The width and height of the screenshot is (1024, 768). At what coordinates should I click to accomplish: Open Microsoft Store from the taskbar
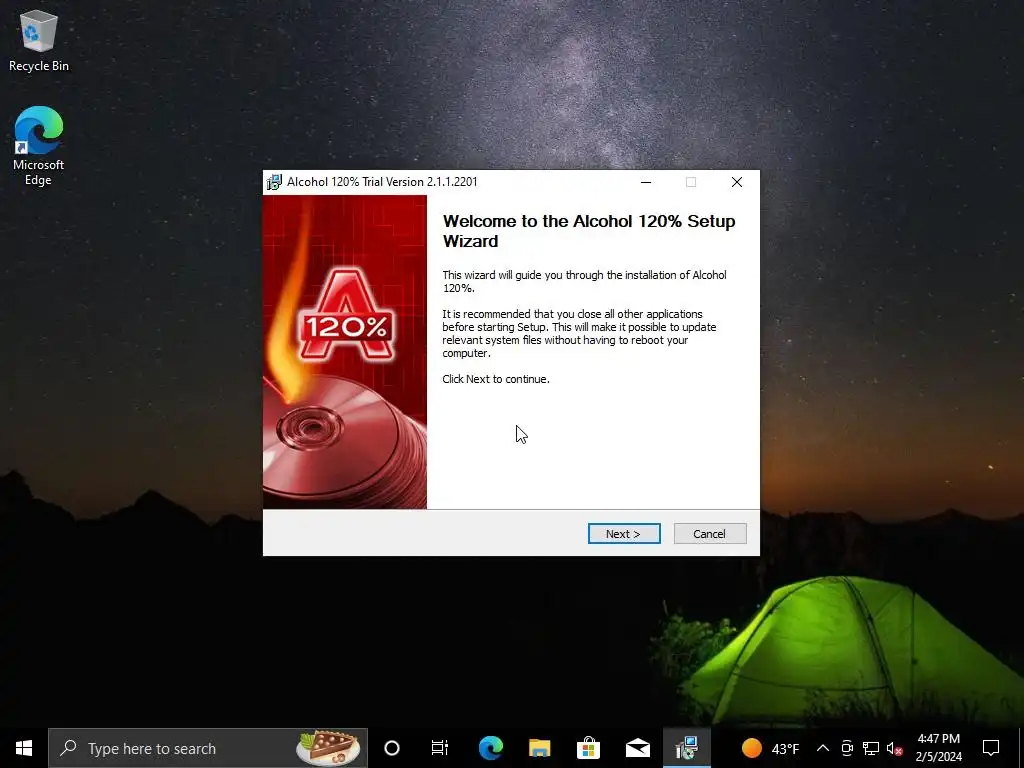click(x=588, y=748)
